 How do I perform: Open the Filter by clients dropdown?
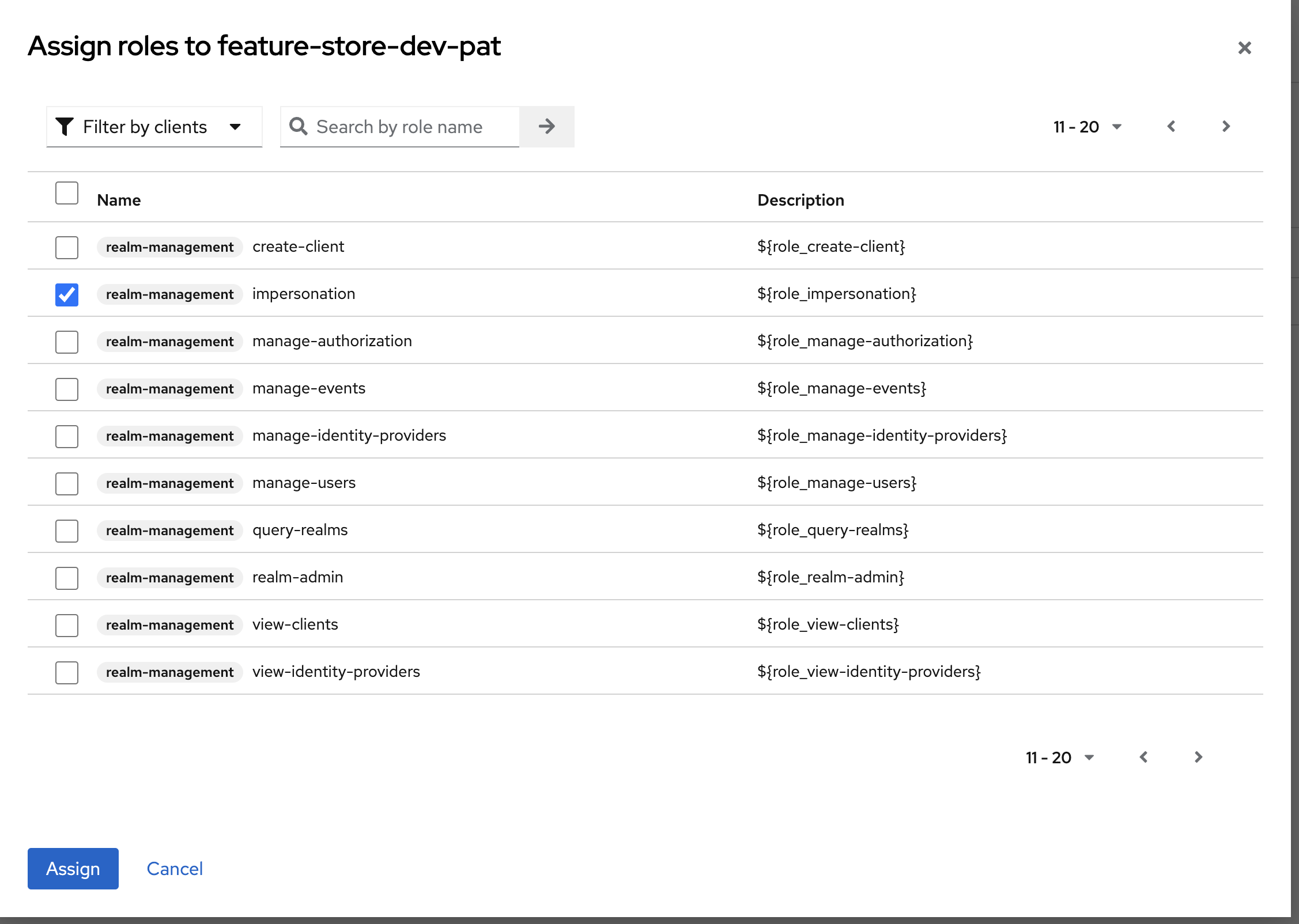154,127
